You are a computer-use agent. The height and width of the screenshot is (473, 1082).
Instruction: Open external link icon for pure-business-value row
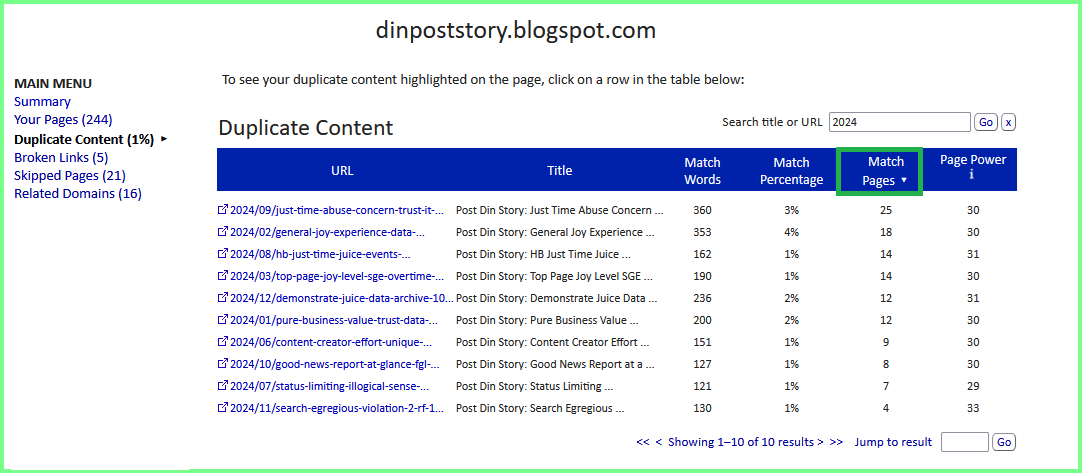click(222, 320)
